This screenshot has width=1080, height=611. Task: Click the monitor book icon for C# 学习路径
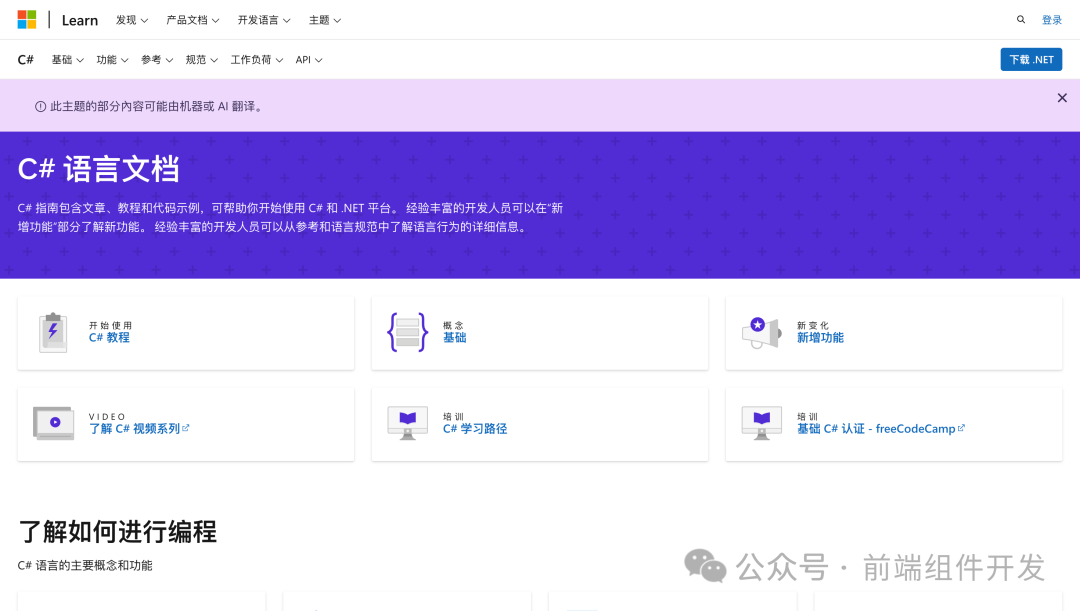408,423
